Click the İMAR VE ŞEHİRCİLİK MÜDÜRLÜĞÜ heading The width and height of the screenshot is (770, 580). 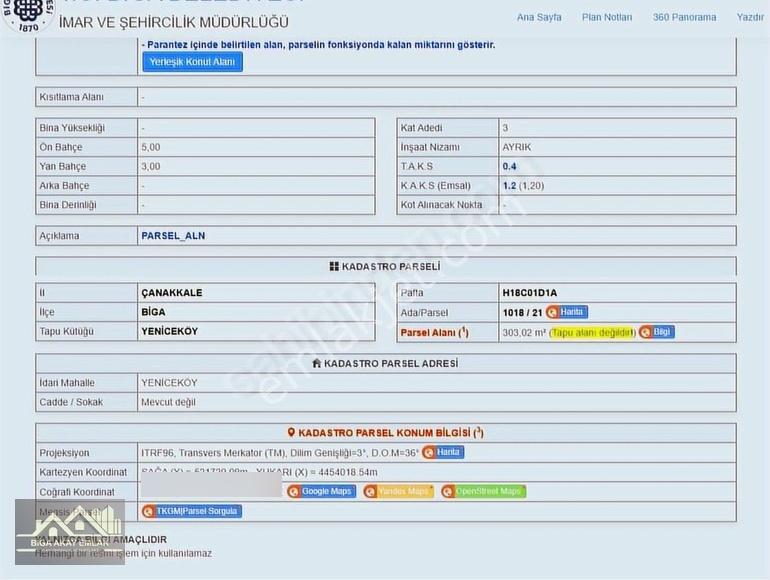pos(174,23)
